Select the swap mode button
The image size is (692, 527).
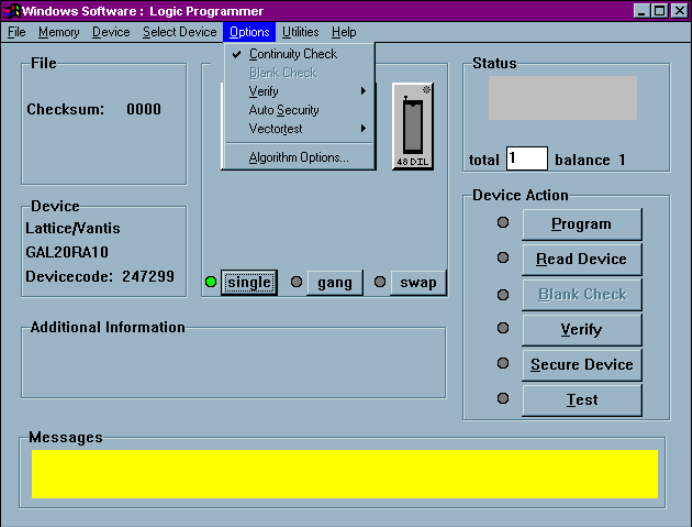[418, 282]
